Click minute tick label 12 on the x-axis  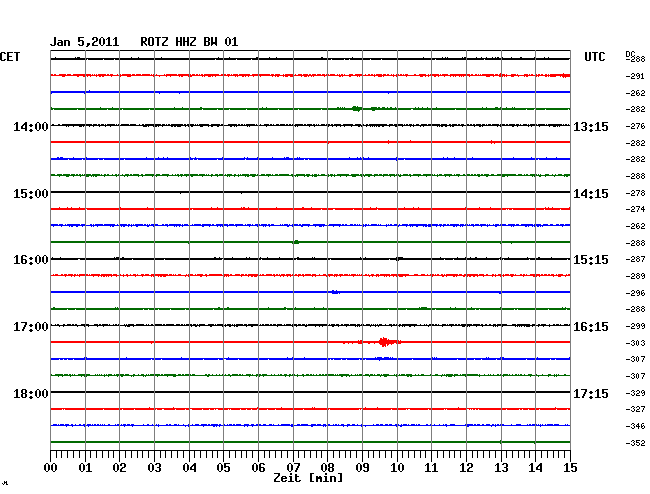pyautogui.click(x=466, y=468)
